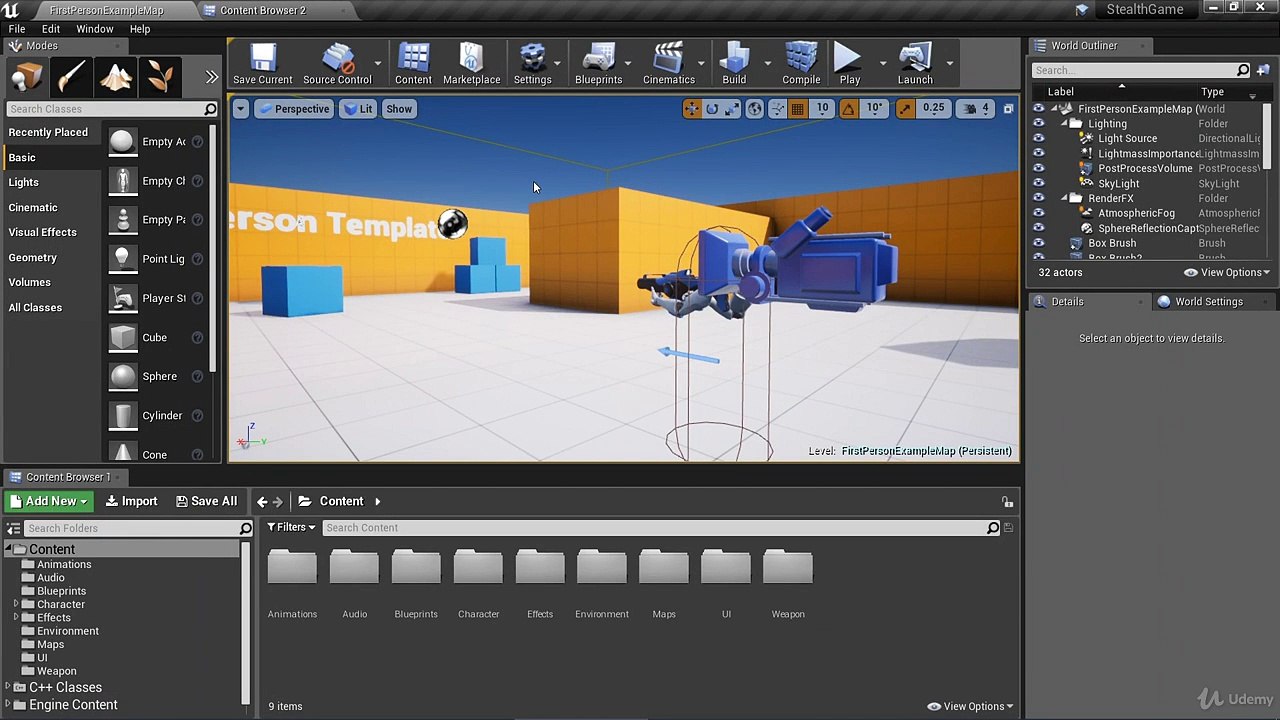Open Window menu
Viewport: 1280px width, 720px height.
[95, 29]
